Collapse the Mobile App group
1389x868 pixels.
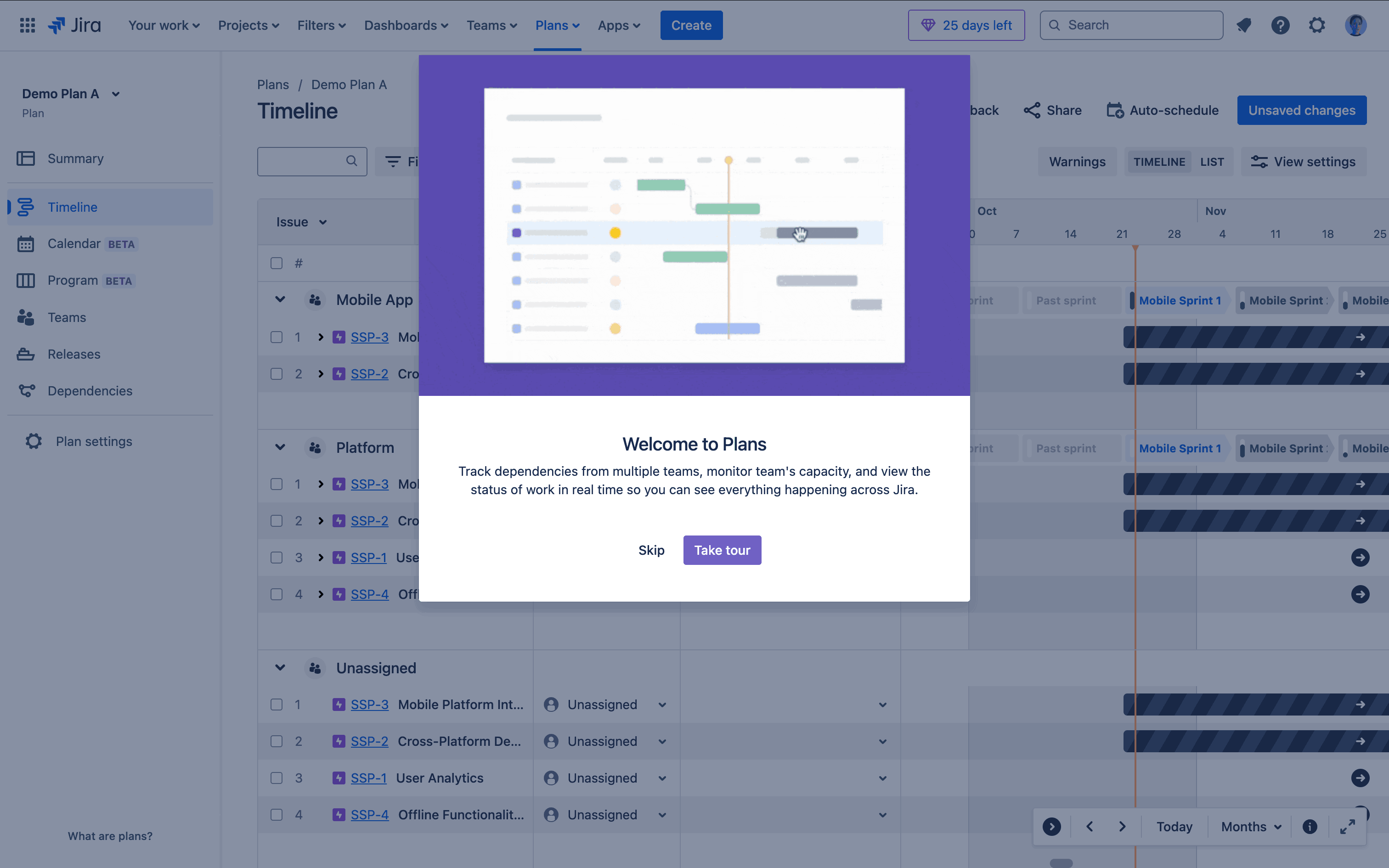tap(280, 299)
